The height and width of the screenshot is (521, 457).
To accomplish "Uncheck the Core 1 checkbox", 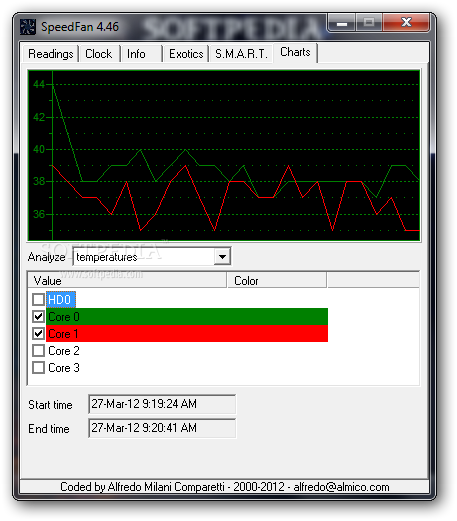I will click(x=38, y=333).
